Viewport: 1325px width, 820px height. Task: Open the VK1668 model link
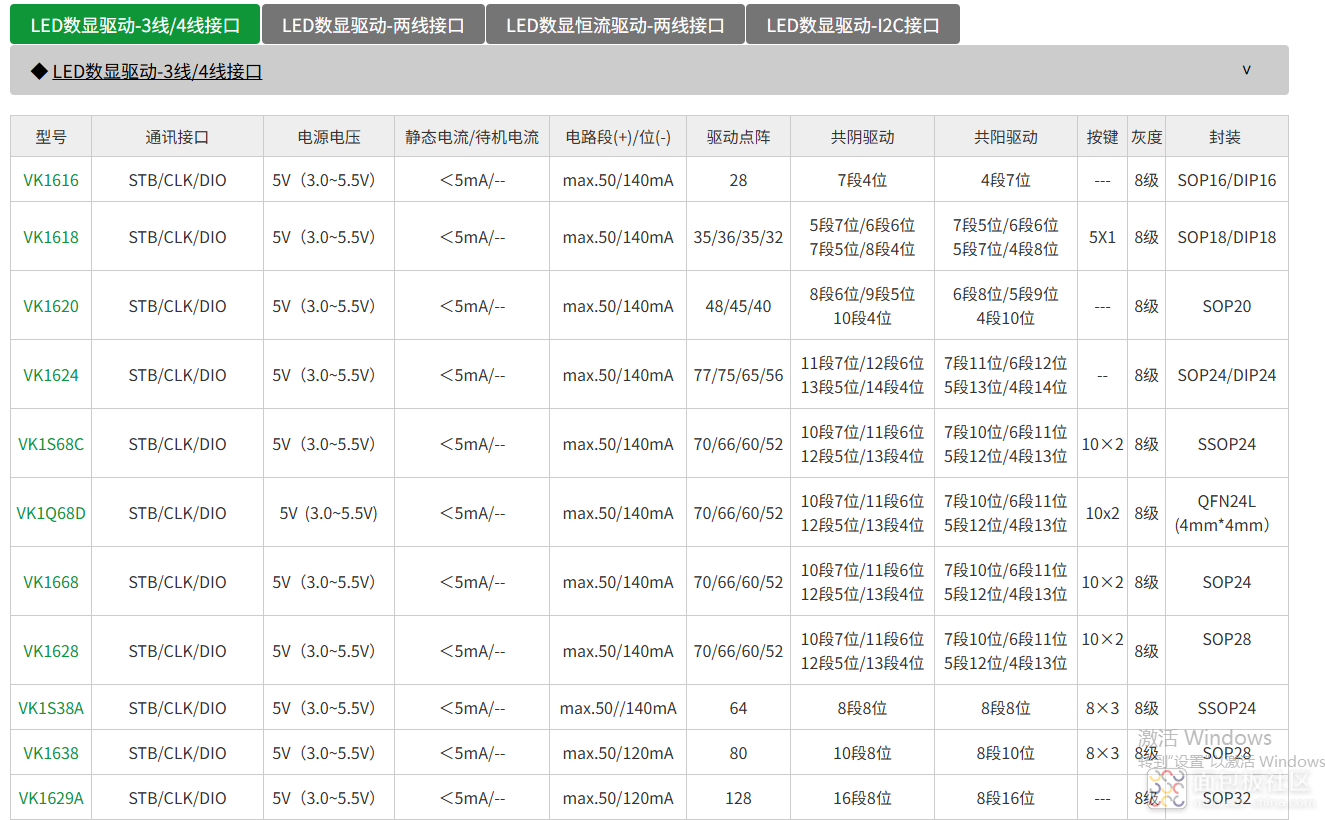click(51, 582)
